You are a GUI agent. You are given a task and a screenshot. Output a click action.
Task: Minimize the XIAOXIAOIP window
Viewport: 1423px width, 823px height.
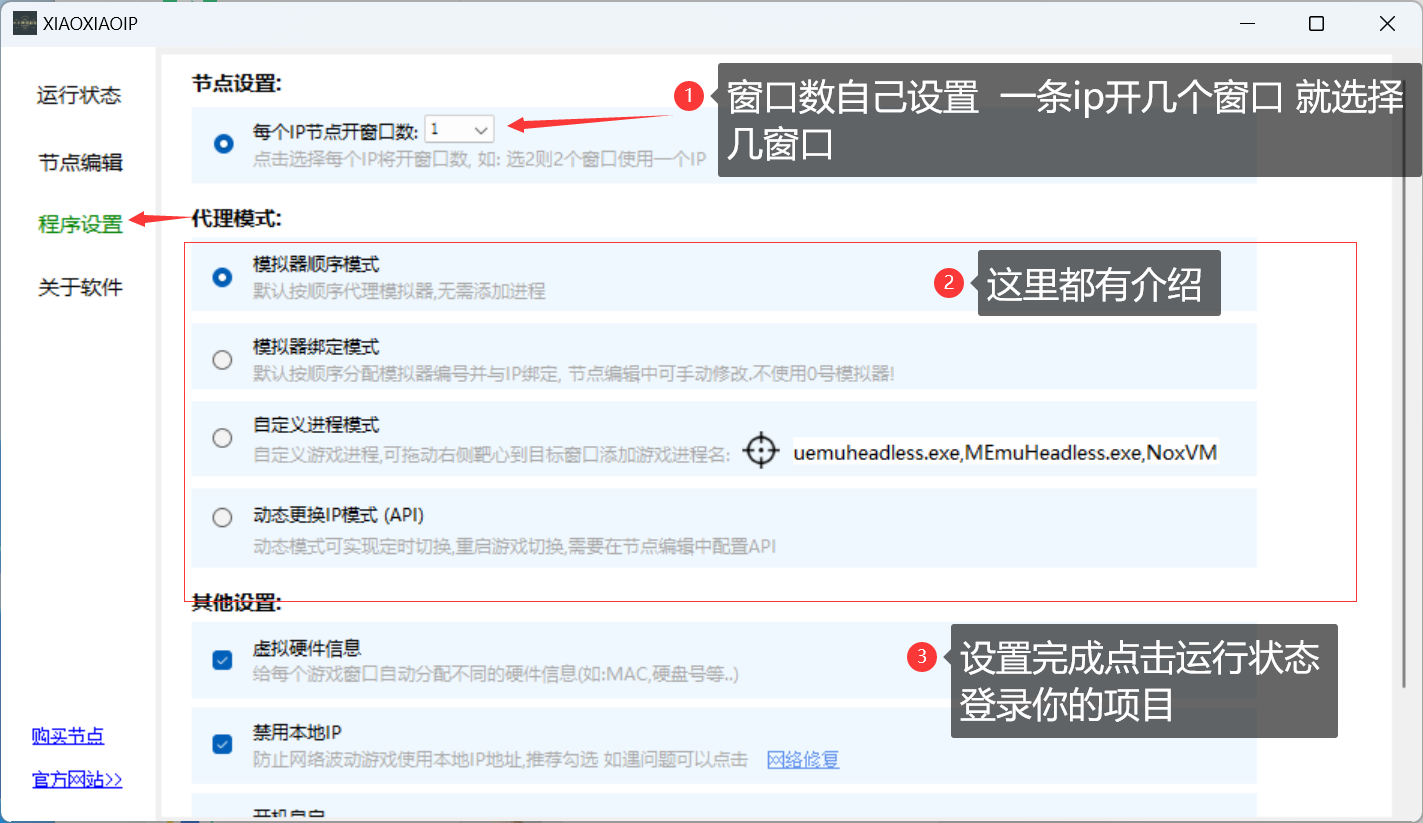[x=1246, y=24]
